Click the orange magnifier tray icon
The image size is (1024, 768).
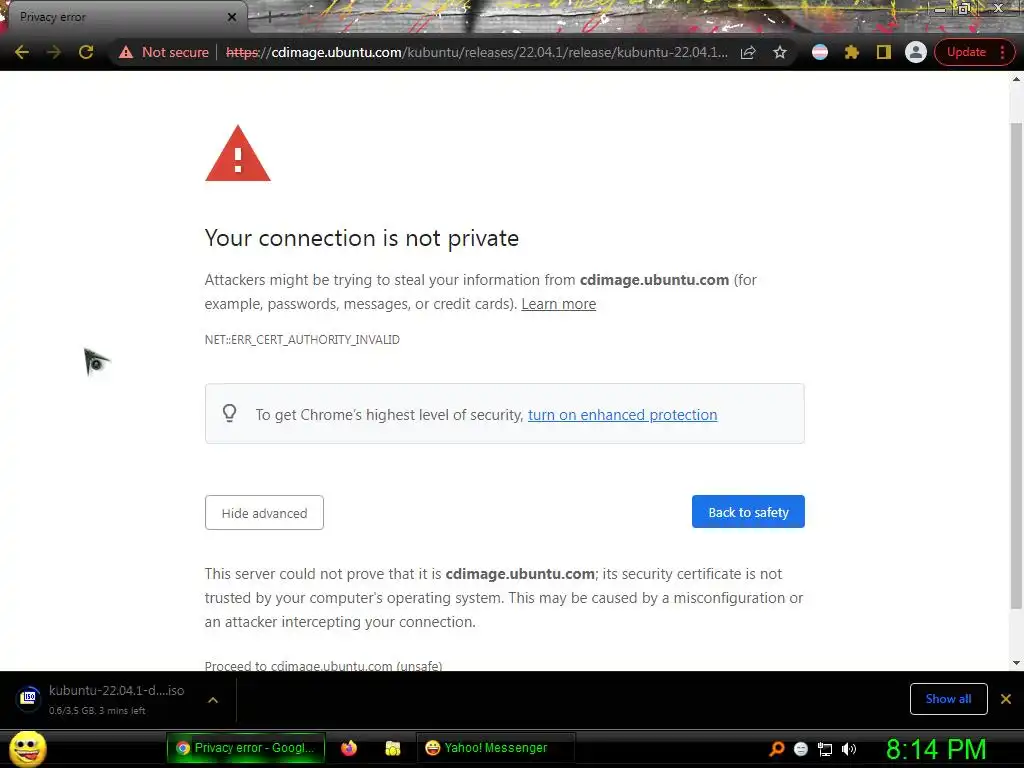776,749
